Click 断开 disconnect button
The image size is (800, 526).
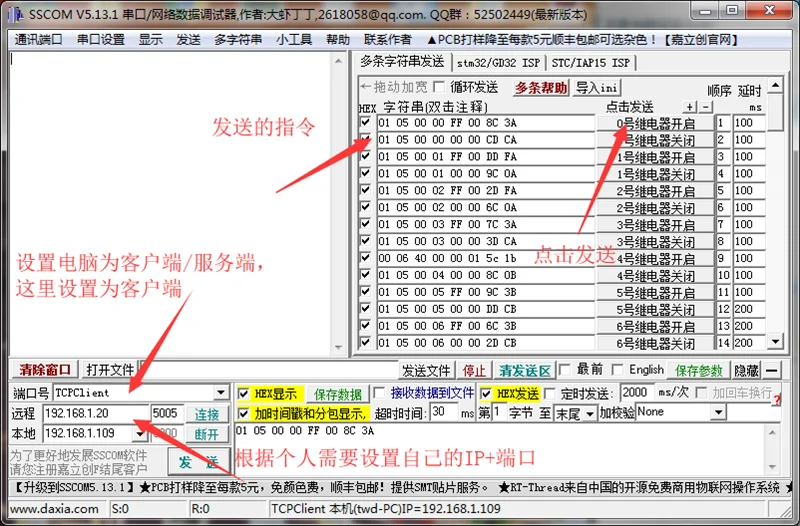click(207, 434)
